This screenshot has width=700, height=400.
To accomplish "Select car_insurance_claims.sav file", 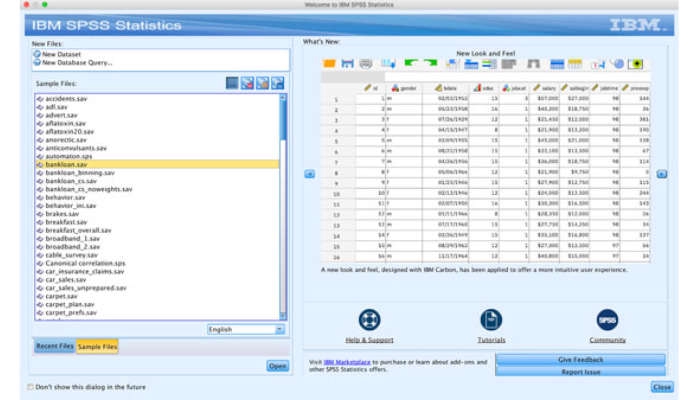I will point(157,271).
